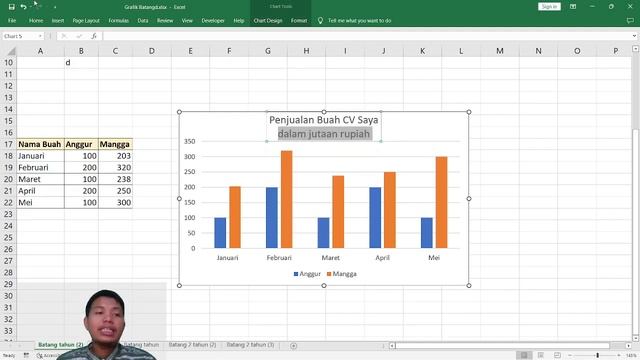This screenshot has width=640, height=360.
Task: Click the Save icon in the title bar
Action: [x=11, y=7]
